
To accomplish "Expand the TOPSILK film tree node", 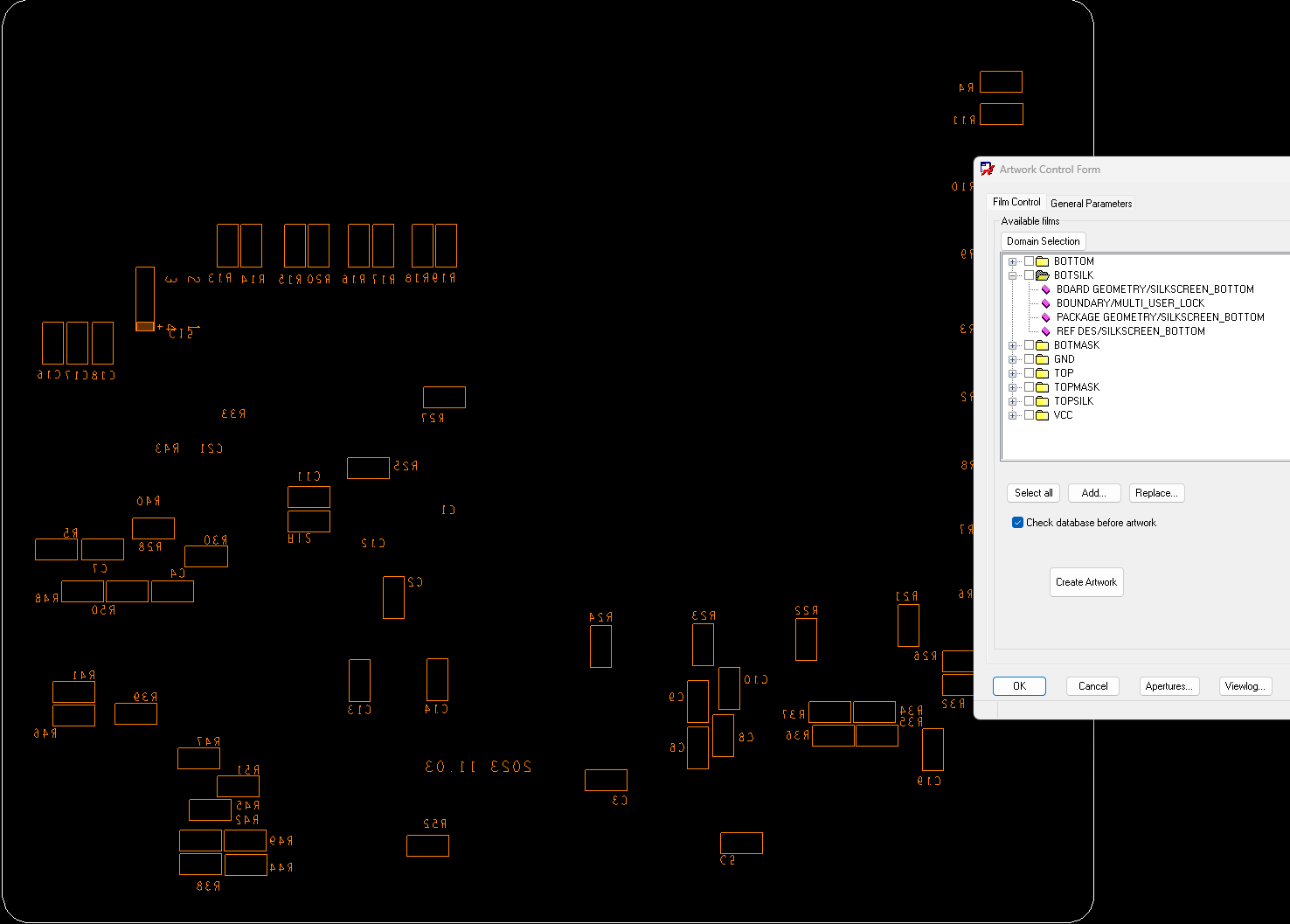I will coord(1012,401).
